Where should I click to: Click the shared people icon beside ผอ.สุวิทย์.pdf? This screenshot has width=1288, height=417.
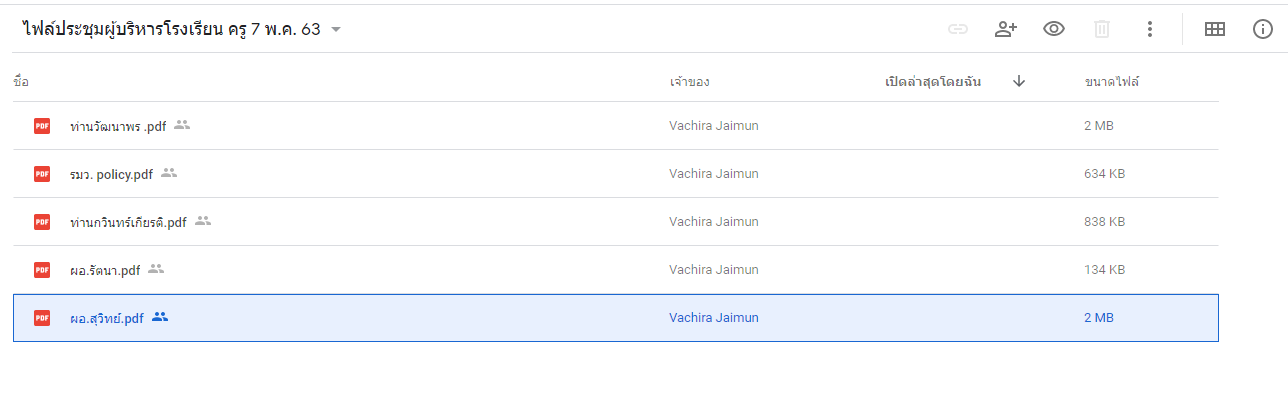click(160, 317)
